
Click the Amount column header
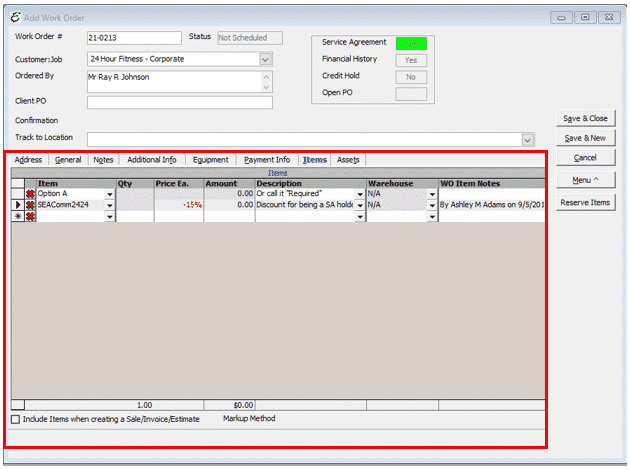(x=229, y=184)
